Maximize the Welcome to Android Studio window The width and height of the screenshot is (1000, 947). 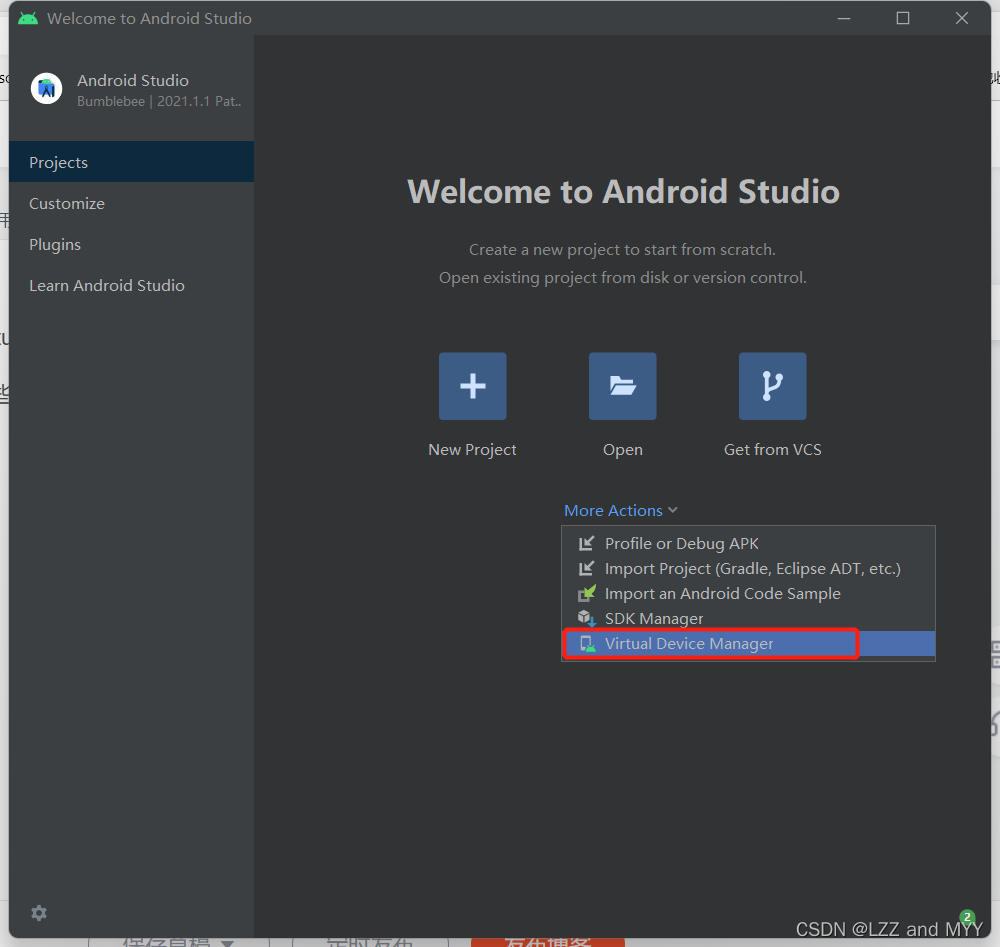(x=902, y=18)
